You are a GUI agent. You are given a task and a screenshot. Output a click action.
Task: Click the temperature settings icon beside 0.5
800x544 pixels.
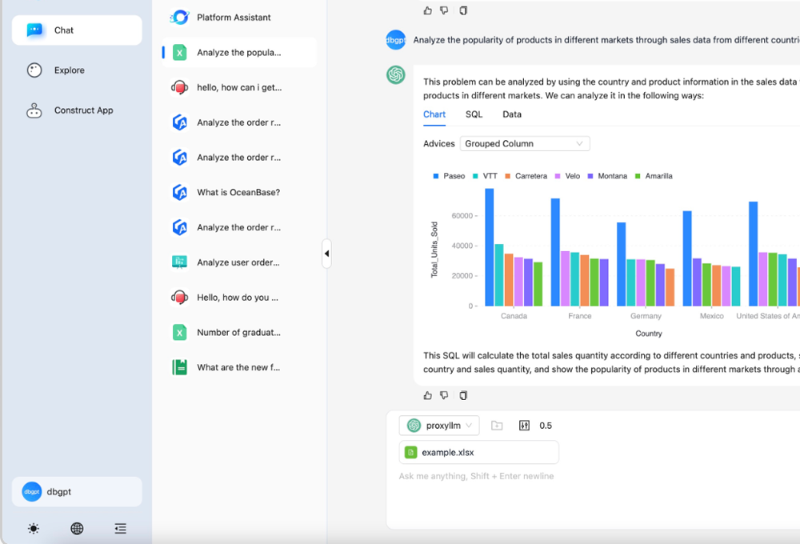(524, 425)
